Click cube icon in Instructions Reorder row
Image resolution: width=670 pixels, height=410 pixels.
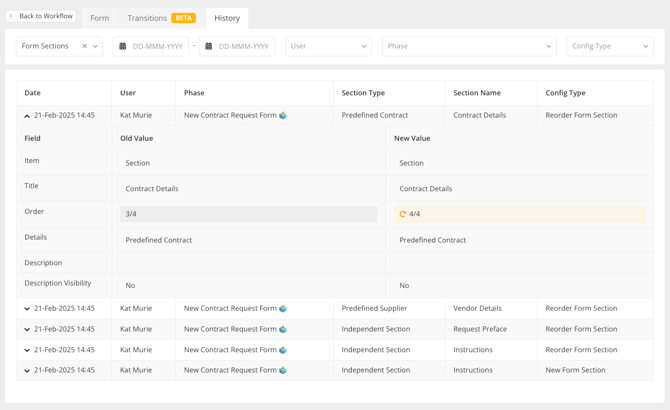click(283, 350)
